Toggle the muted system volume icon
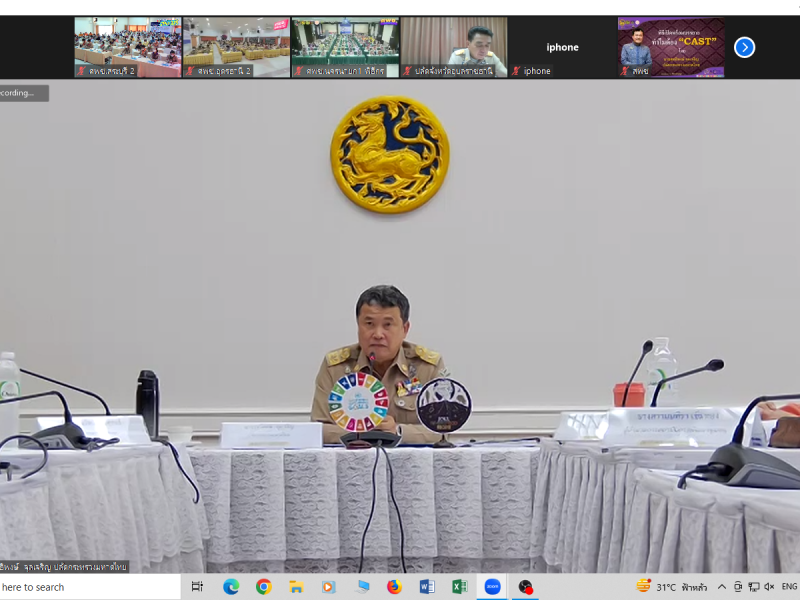 (x=768, y=587)
